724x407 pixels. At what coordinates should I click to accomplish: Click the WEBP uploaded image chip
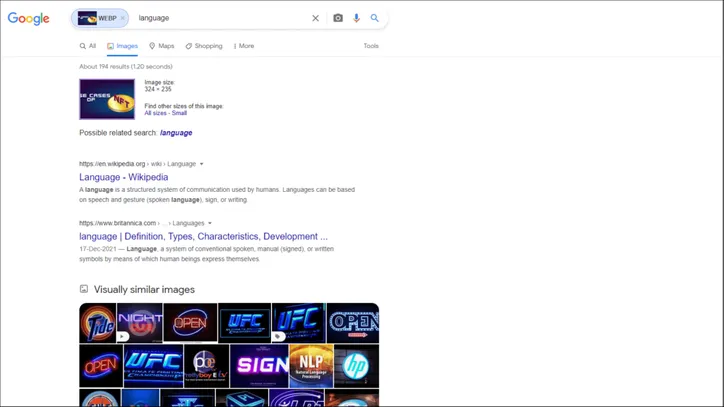(99, 18)
